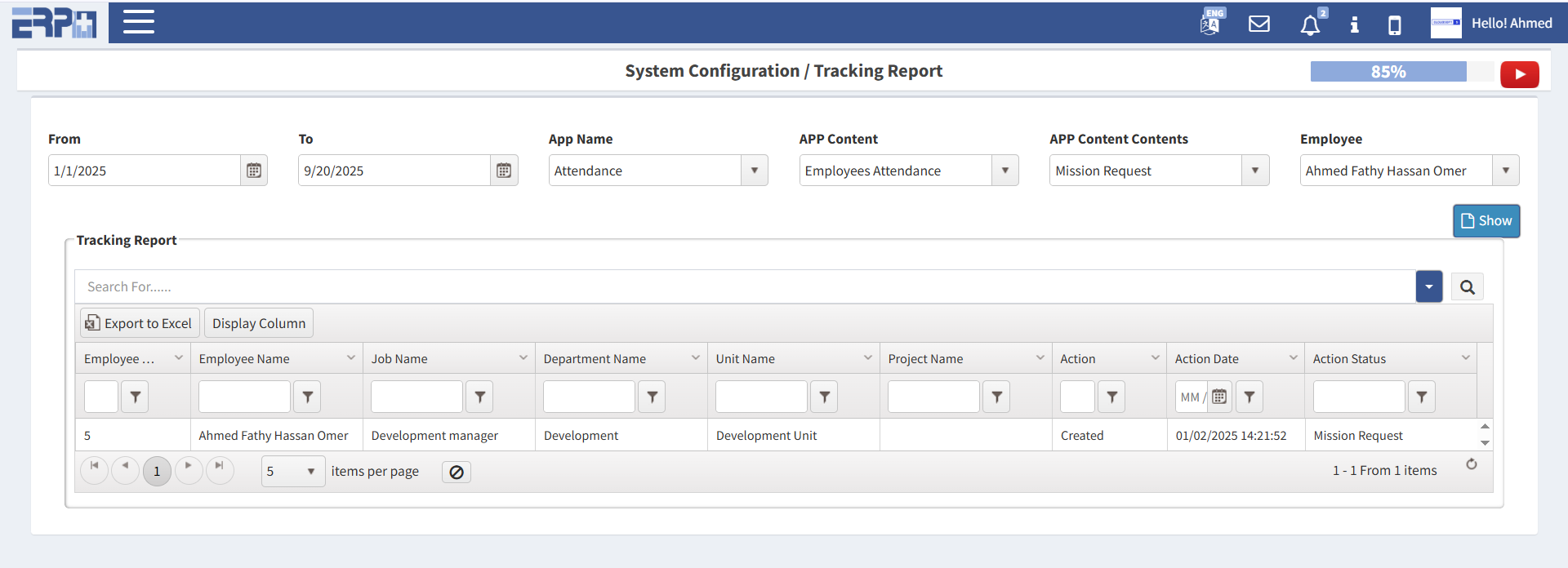Image resolution: width=1568 pixels, height=568 pixels.
Task: Open the Employee selection dropdown
Action: coord(1505,171)
